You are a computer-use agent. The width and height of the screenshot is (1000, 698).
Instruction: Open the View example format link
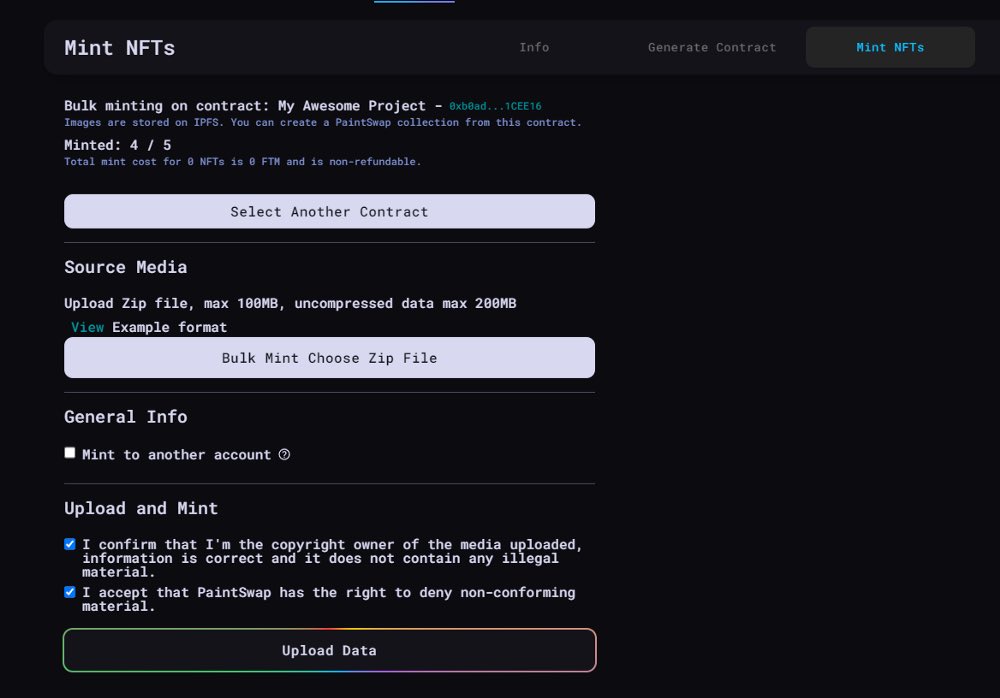point(87,327)
